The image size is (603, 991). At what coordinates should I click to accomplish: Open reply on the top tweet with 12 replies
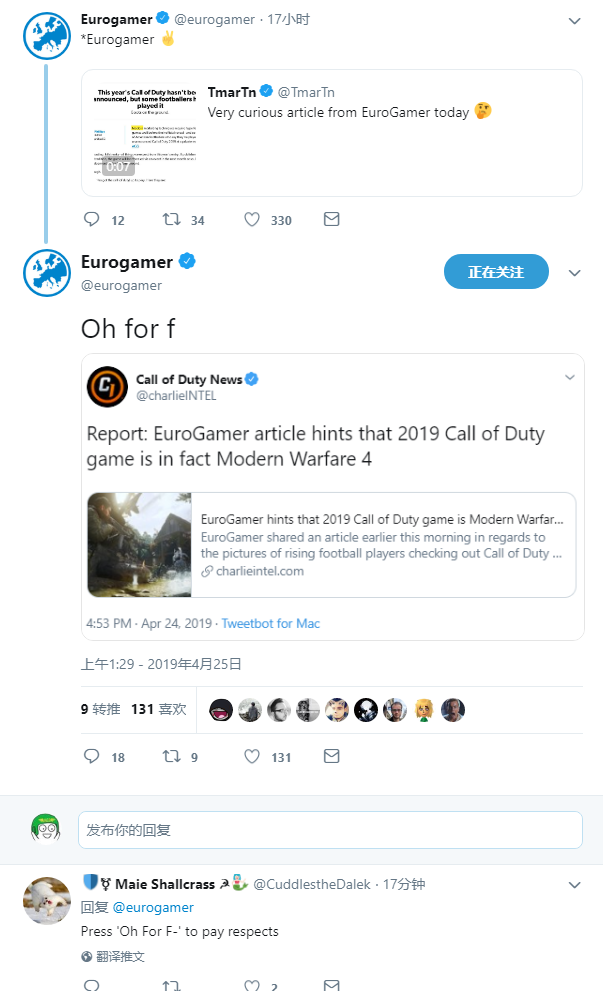point(92,219)
